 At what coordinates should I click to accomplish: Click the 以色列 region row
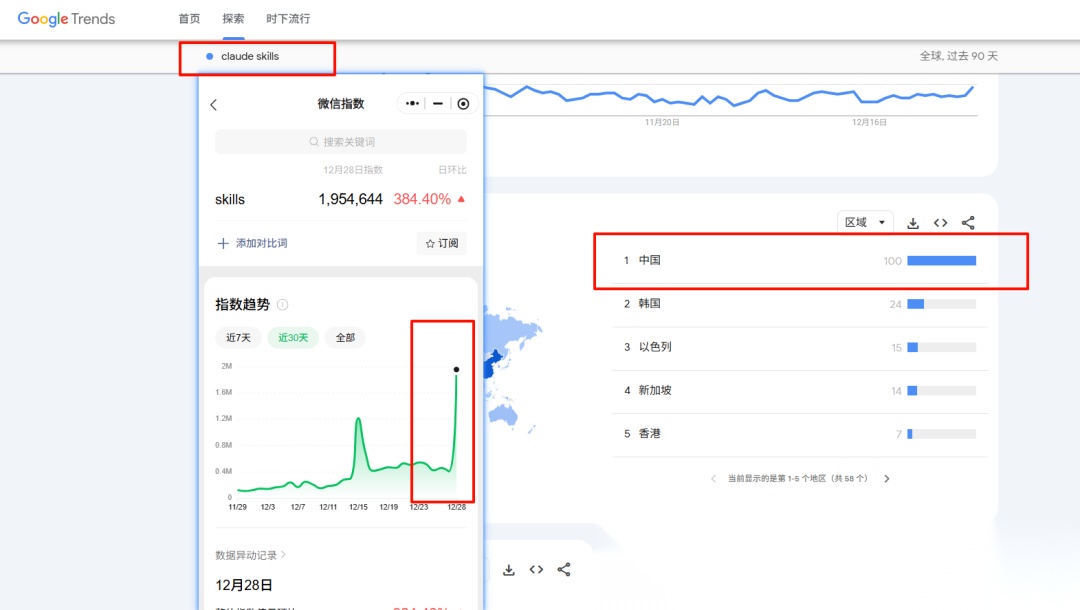(x=800, y=347)
